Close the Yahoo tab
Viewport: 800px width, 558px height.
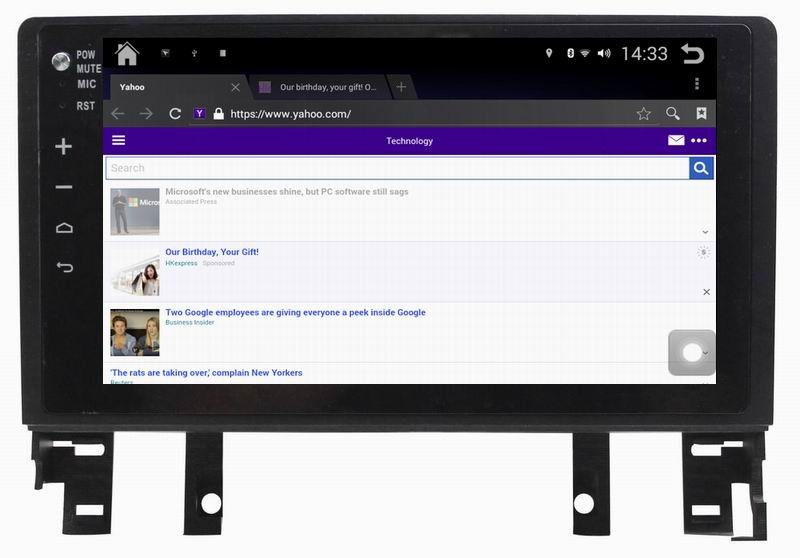click(x=235, y=87)
